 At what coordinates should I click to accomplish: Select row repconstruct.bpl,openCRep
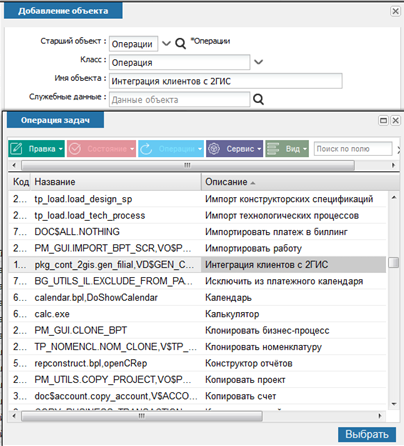197,363
